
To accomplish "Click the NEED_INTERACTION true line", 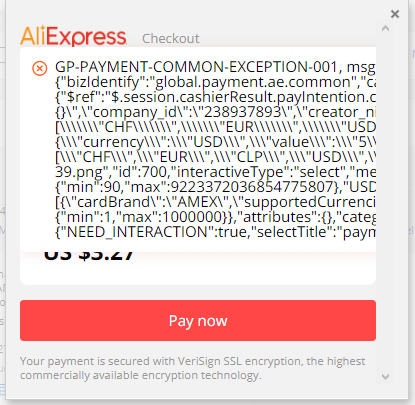I will coord(215,232).
